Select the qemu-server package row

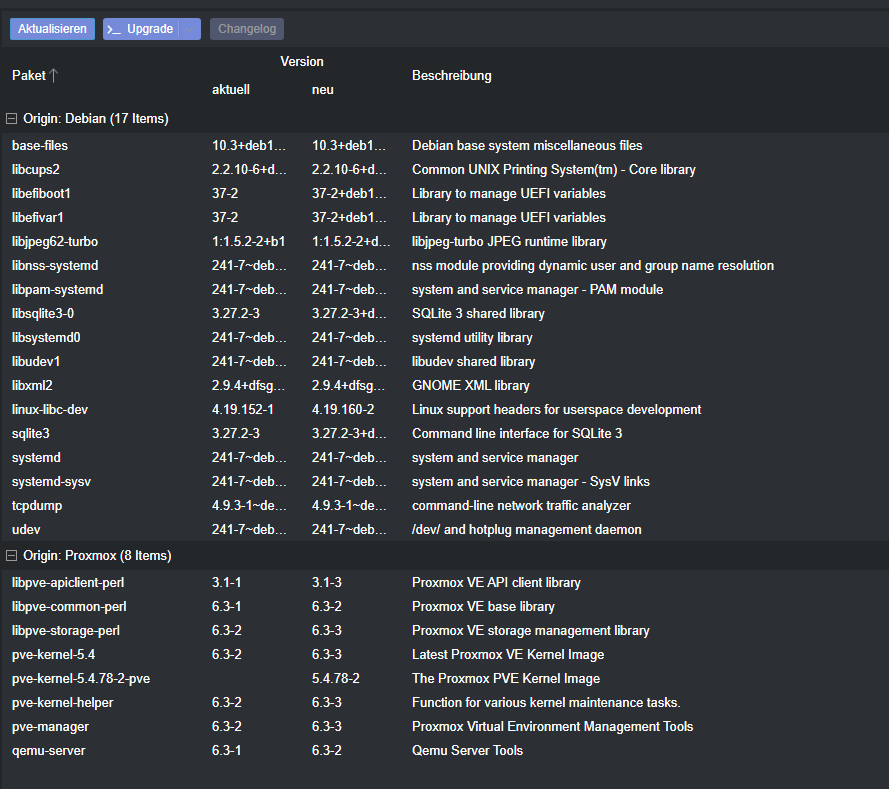[x=444, y=750]
